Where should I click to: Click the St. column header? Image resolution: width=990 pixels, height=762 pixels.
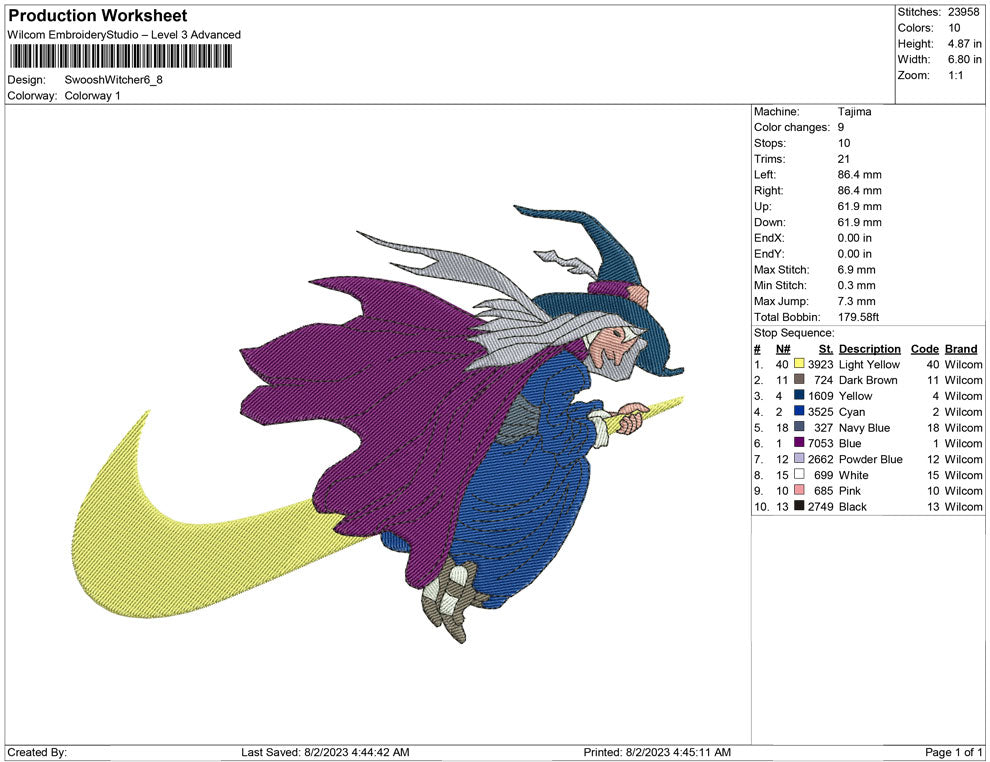(826, 348)
